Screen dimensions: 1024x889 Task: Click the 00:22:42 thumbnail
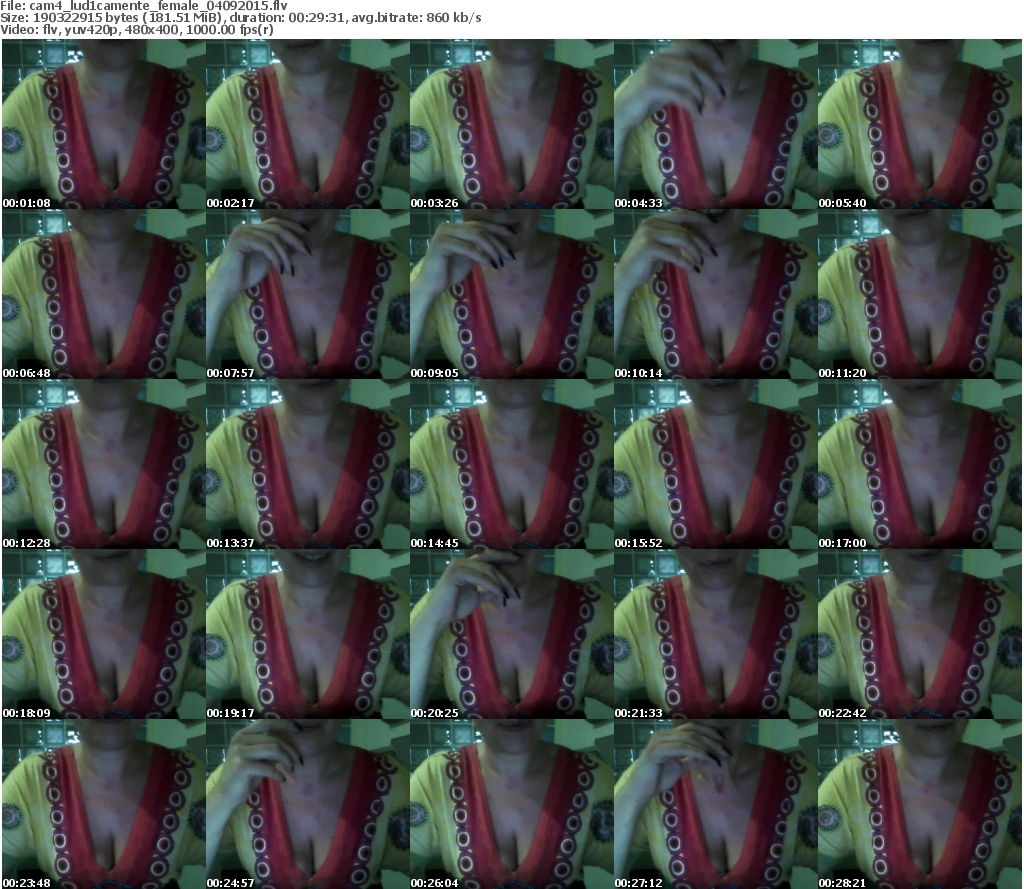[x=920, y=634]
